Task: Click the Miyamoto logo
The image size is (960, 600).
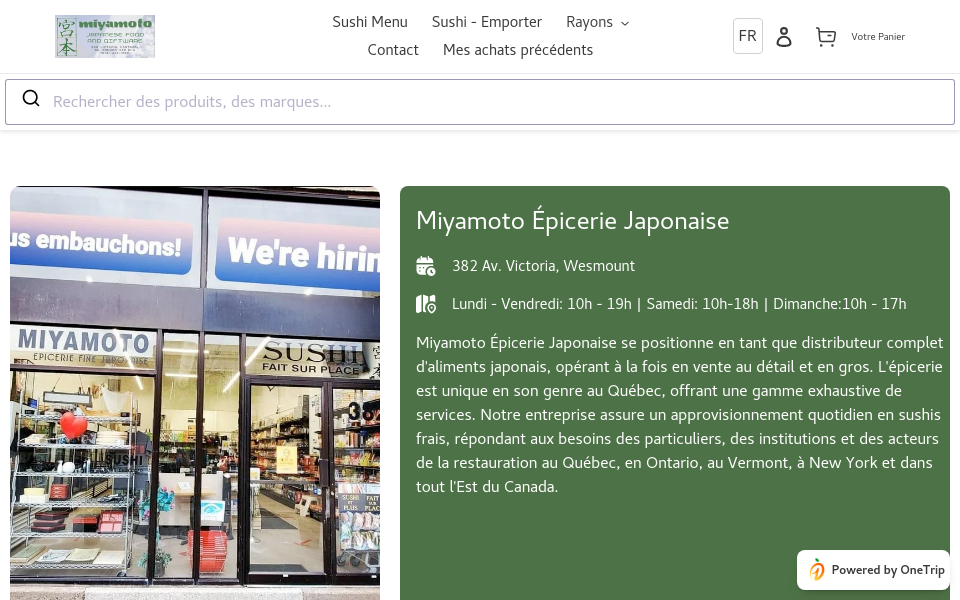Action: 104,36
